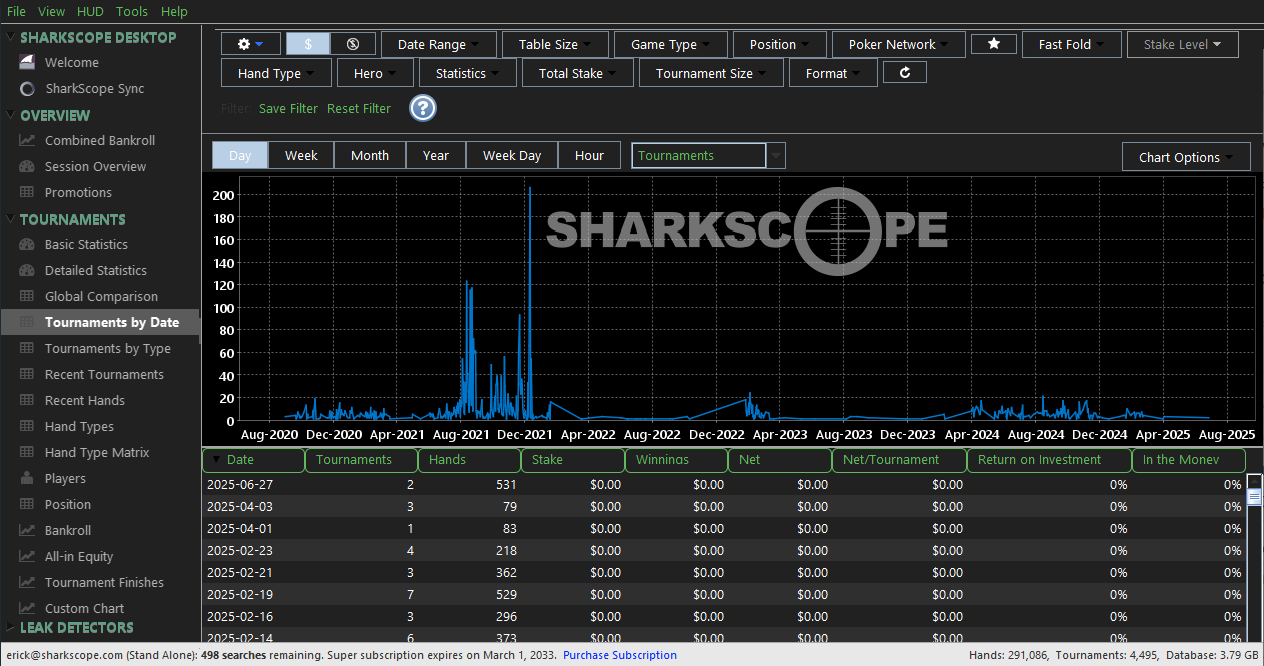The height and width of the screenshot is (666, 1264).
Task: Open the Tools menu
Action: click(131, 11)
